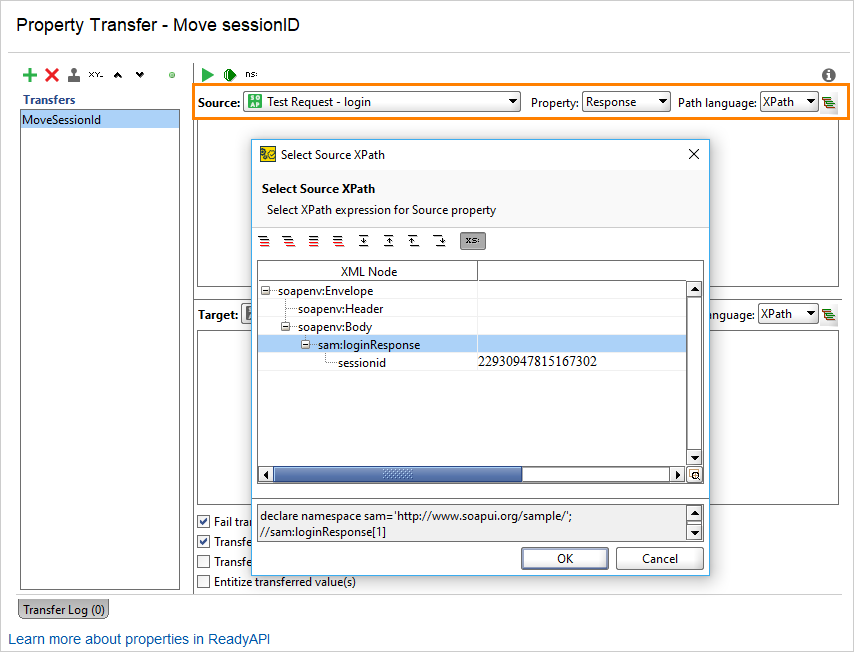854x652 pixels.
Task: Open the Source test step dropdown
Action: tap(511, 101)
